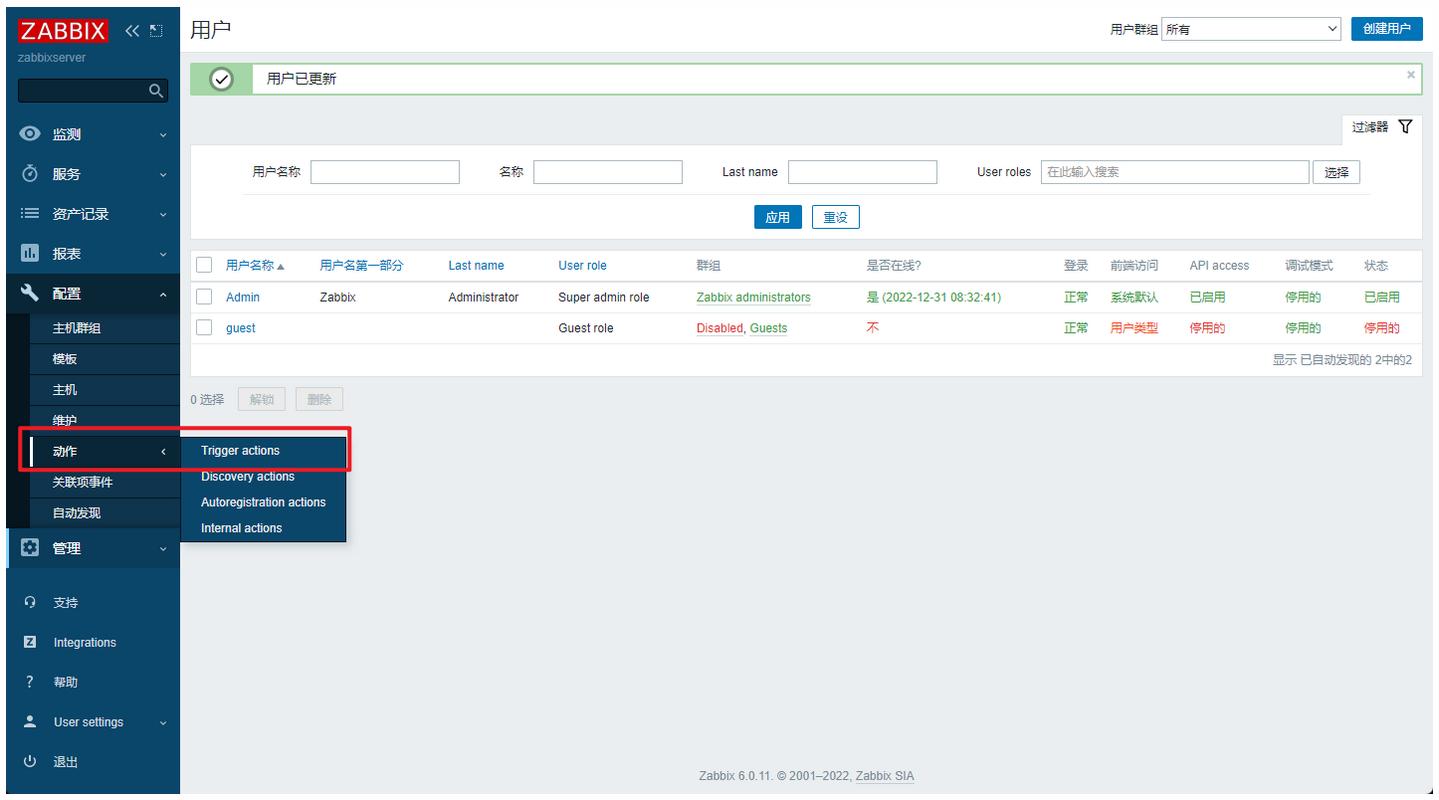This screenshot has height=800, width=1439.
Task: Click guest's 停用的 status link
Action: pyautogui.click(x=1382, y=328)
